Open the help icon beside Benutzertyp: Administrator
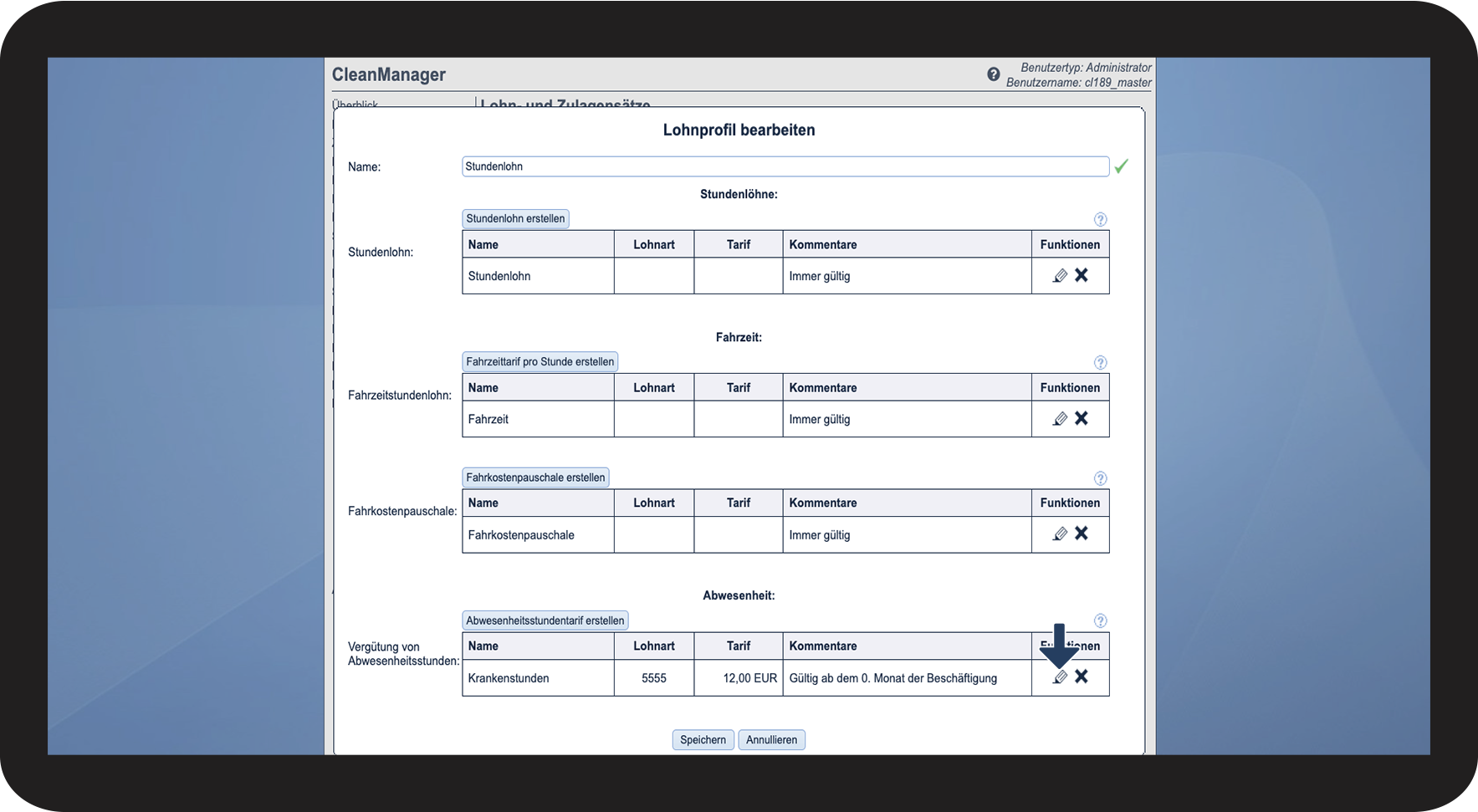Viewport: 1478px width, 812px height. (993, 74)
